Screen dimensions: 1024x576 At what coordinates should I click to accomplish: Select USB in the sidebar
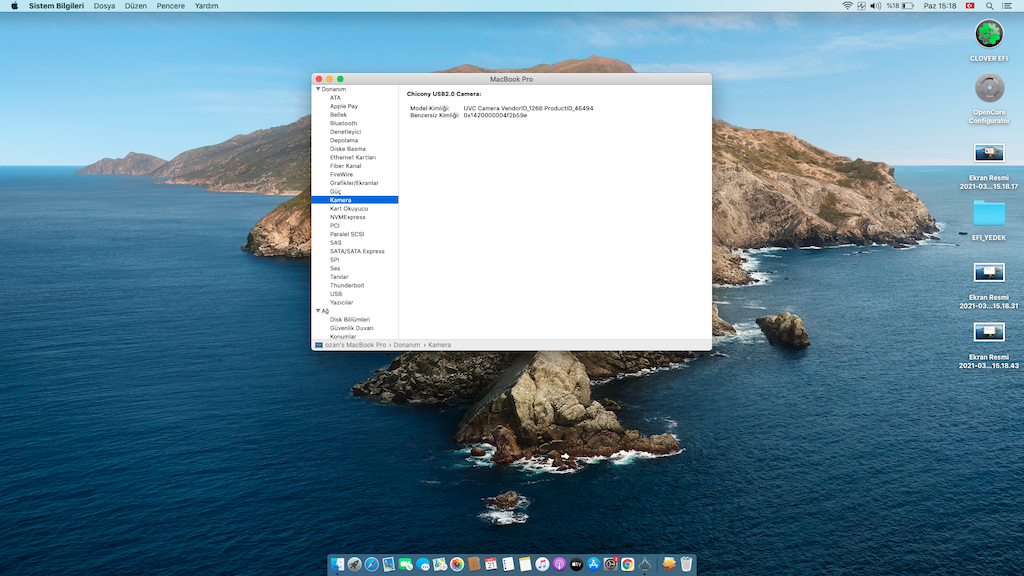pos(336,294)
